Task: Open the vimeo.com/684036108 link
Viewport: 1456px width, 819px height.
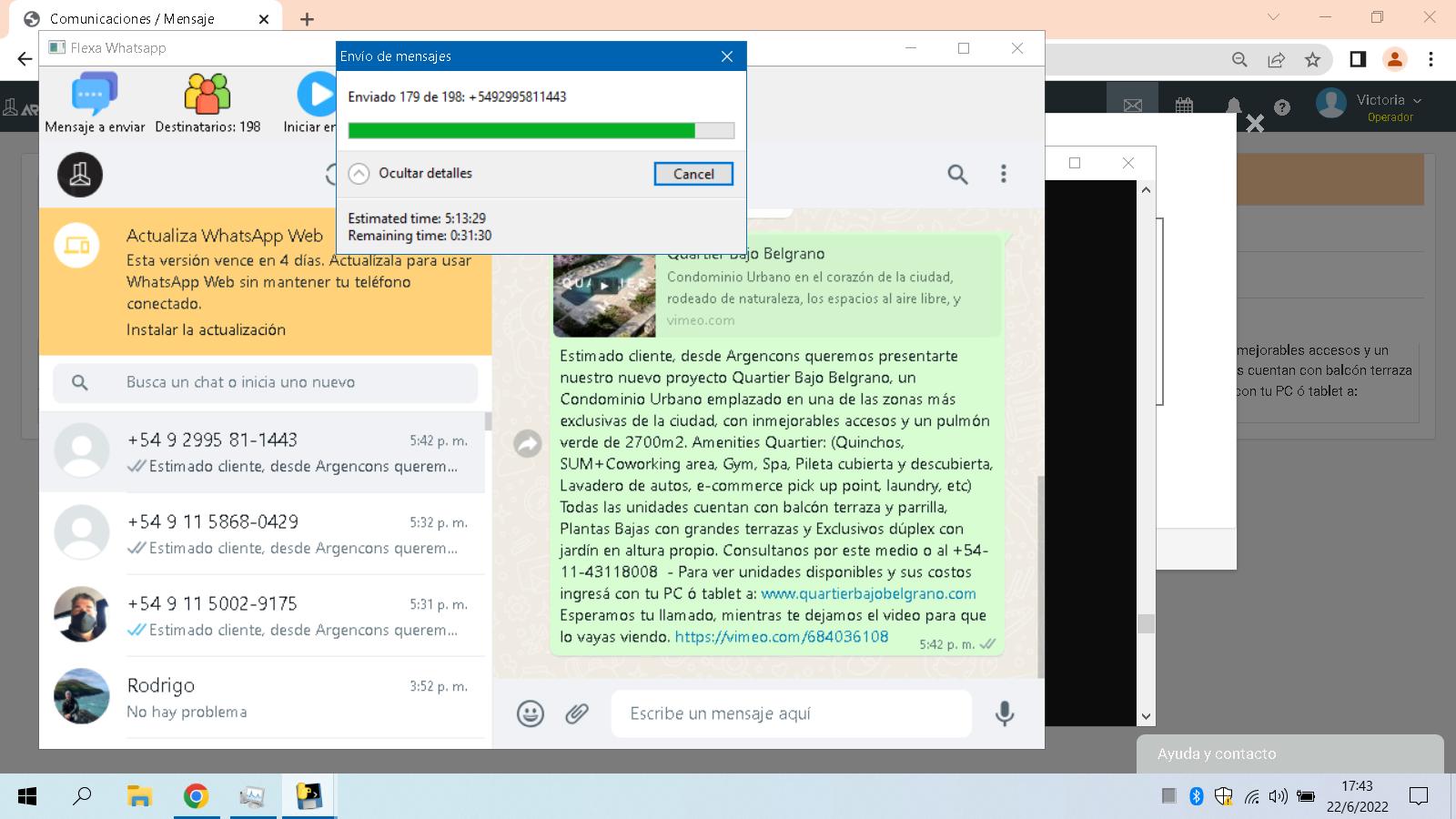Action: (x=781, y=637)
